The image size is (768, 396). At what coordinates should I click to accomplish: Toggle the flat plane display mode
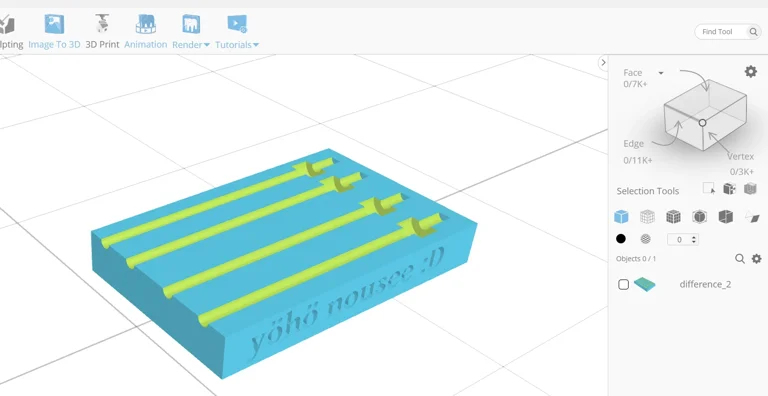[x=752, y=217]
